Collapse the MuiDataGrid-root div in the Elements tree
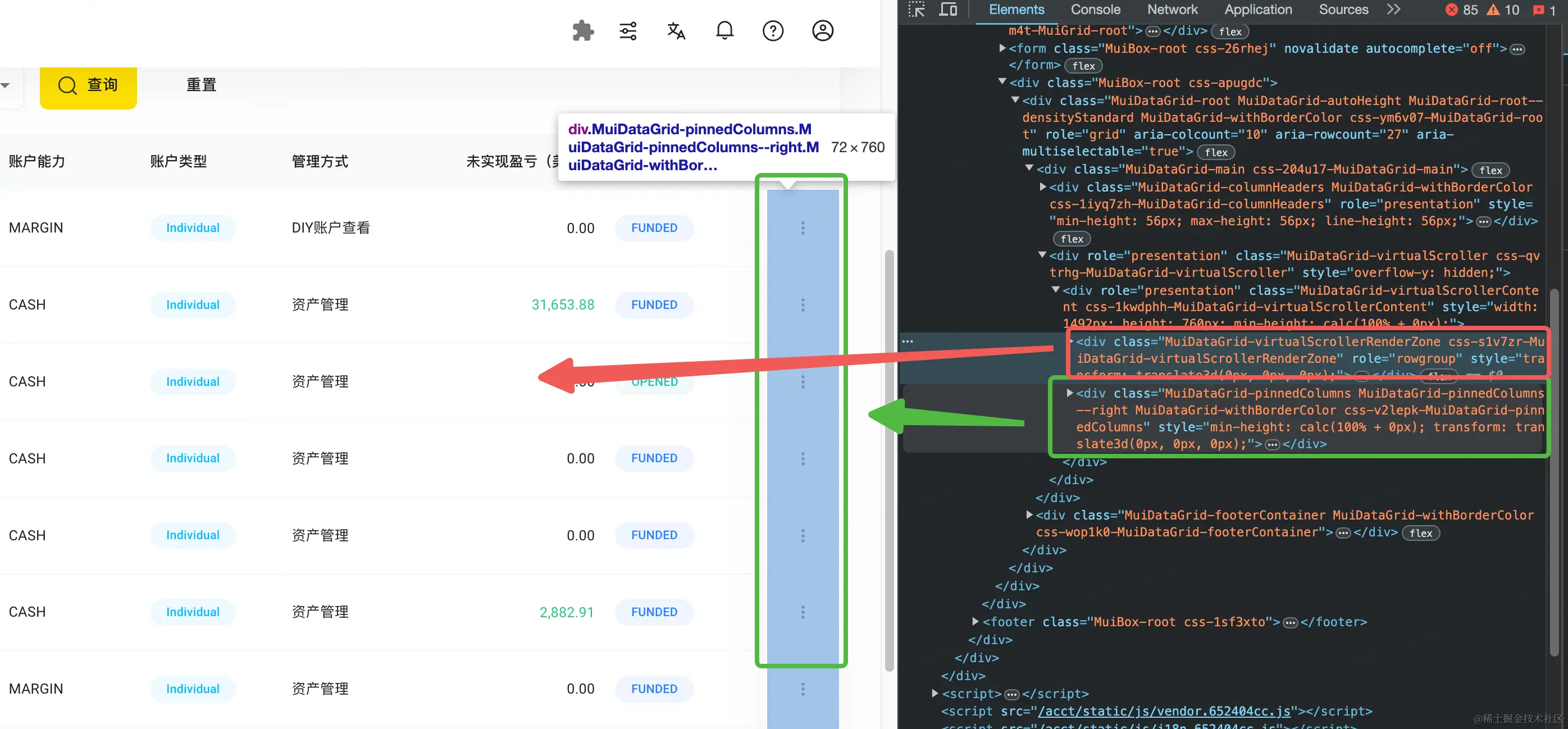This screenshot has width=1568, height=729. tap(1015, 101)
